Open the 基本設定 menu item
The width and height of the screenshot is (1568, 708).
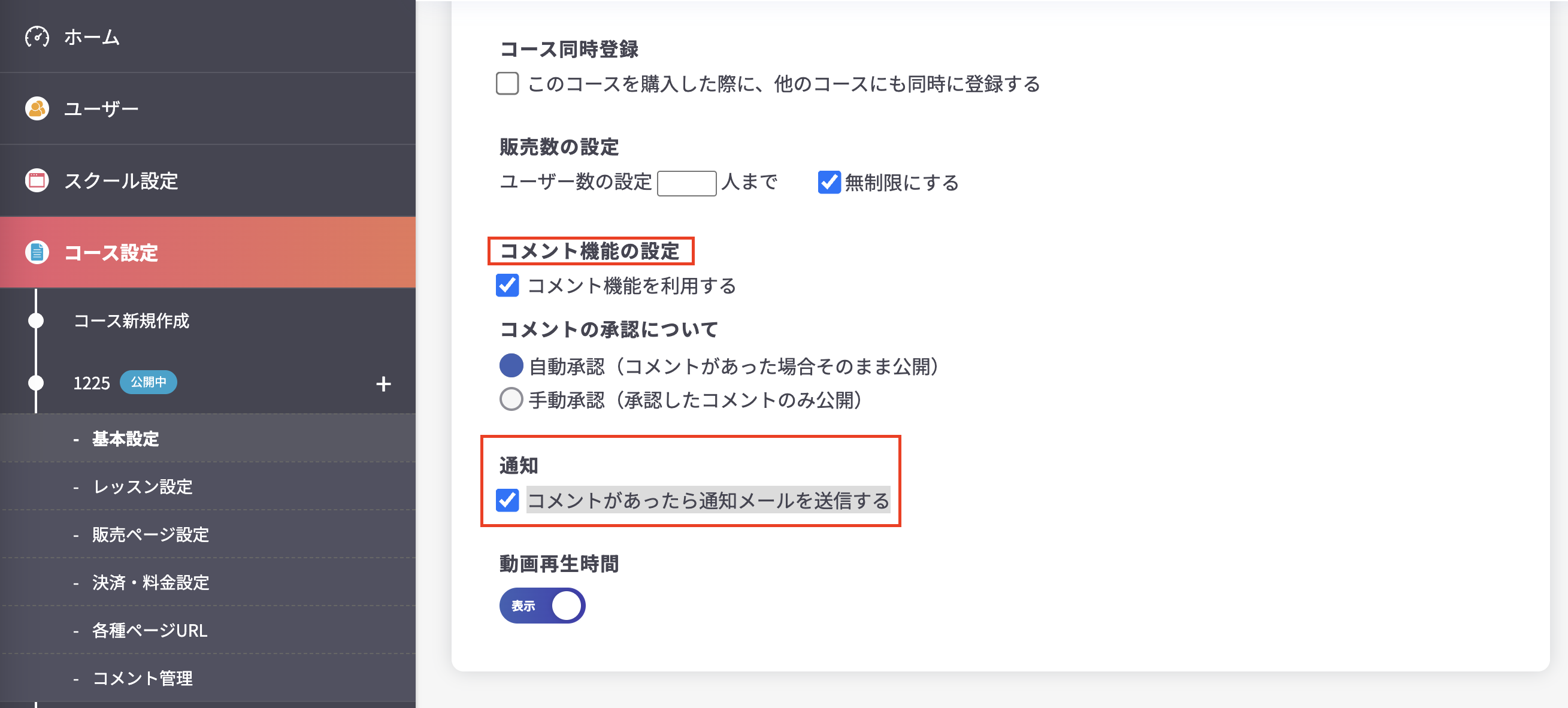click(x=124, y=439)
